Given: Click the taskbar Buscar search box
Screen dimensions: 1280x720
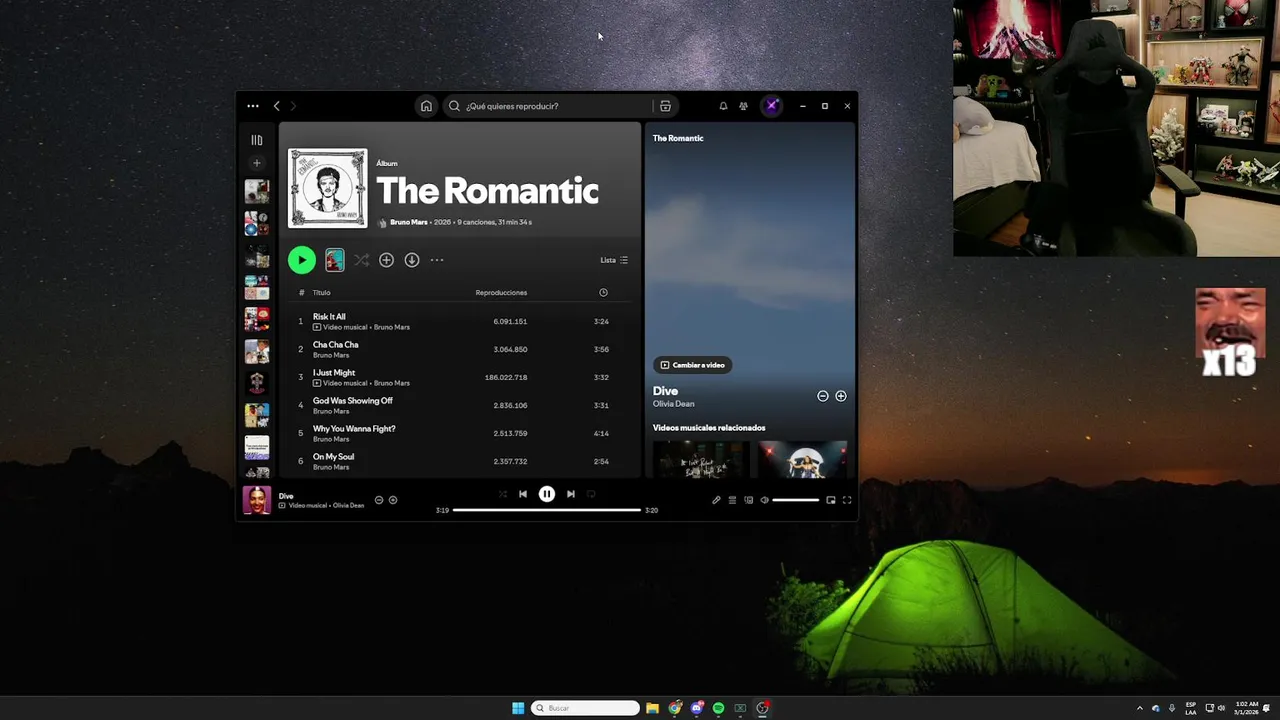Looking at the screenshot, I should (x=585, y=708).
